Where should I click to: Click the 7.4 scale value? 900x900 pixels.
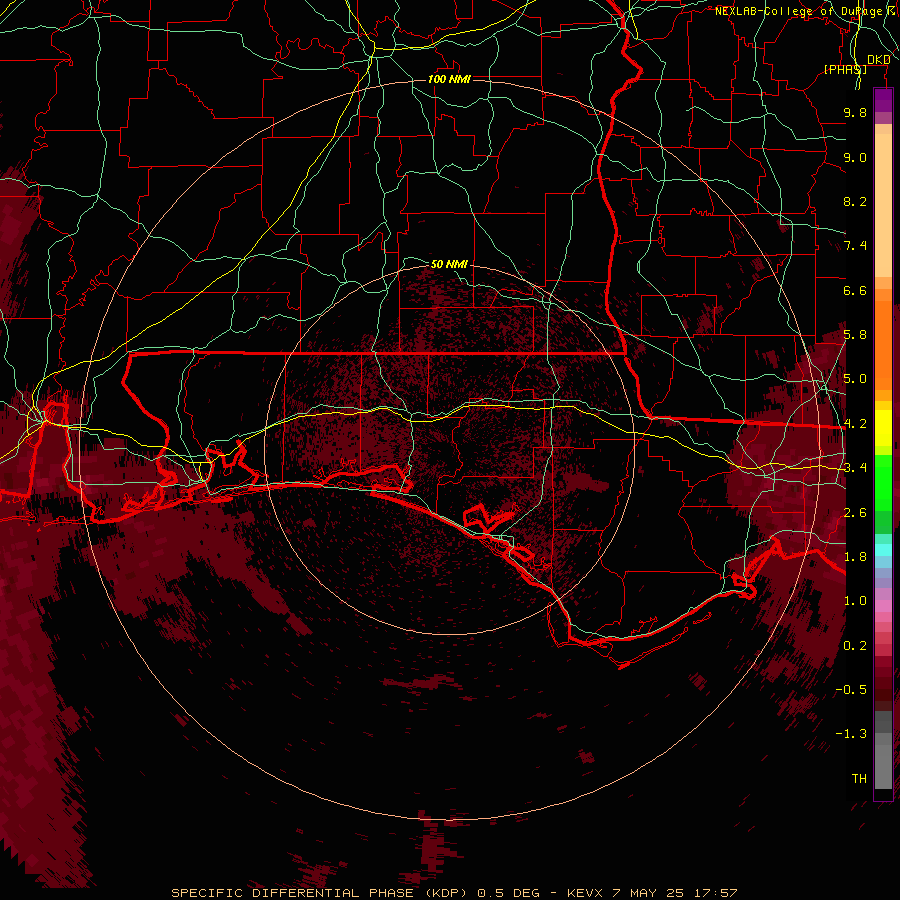855,246
